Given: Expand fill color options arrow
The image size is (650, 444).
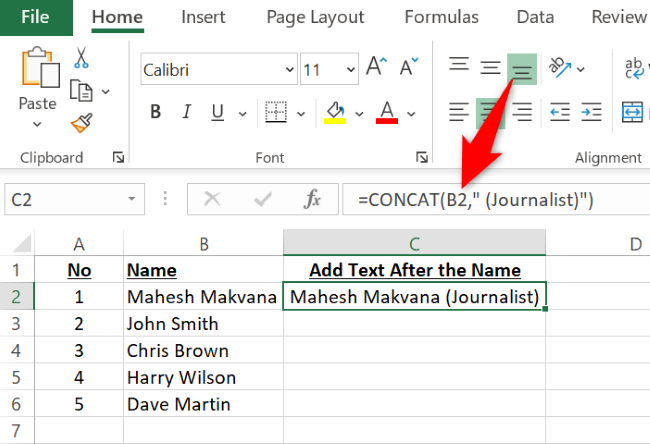Looking at the screenshot, I should point(359,114).
